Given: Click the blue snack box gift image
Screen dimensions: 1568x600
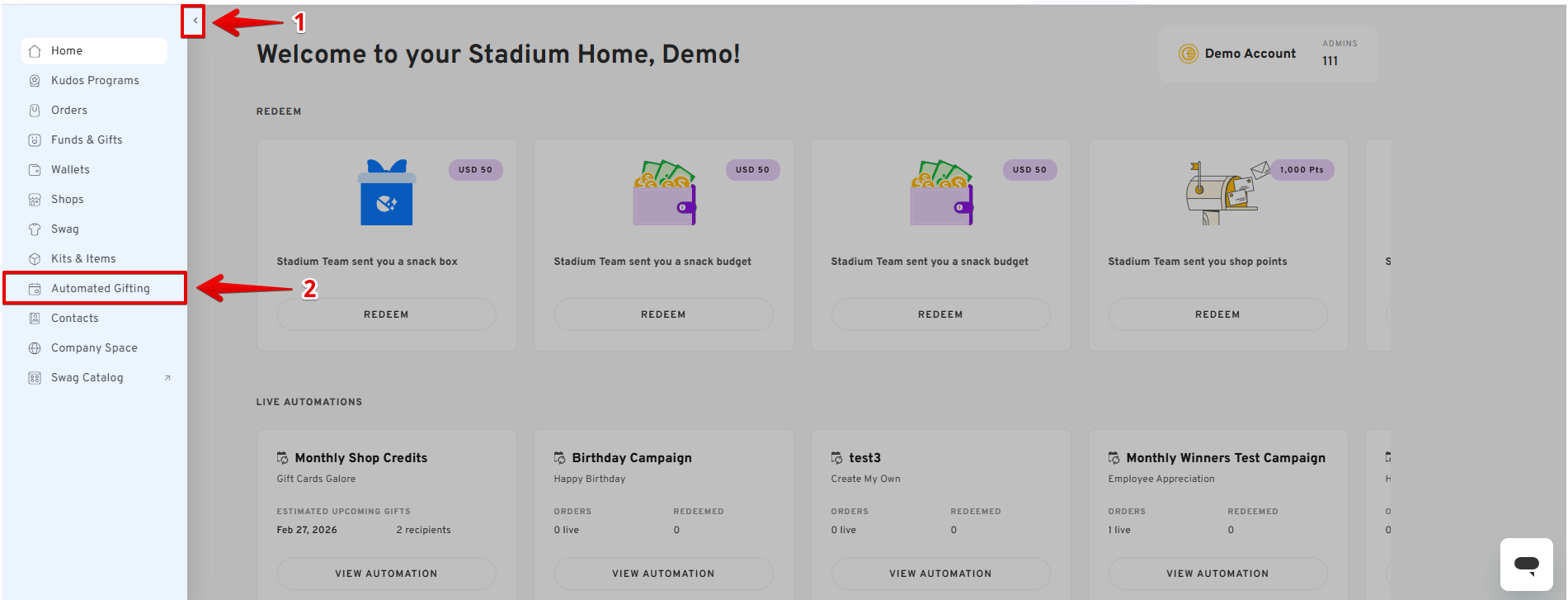Looking at the screenshot, I should click(x=386, y=193).
